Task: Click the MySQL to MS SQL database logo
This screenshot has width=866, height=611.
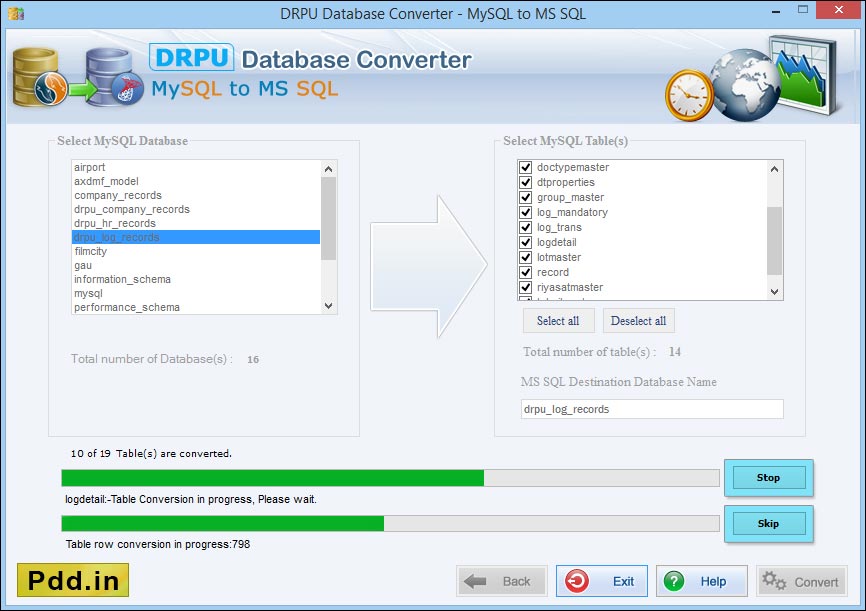Action: click(78, 77)
